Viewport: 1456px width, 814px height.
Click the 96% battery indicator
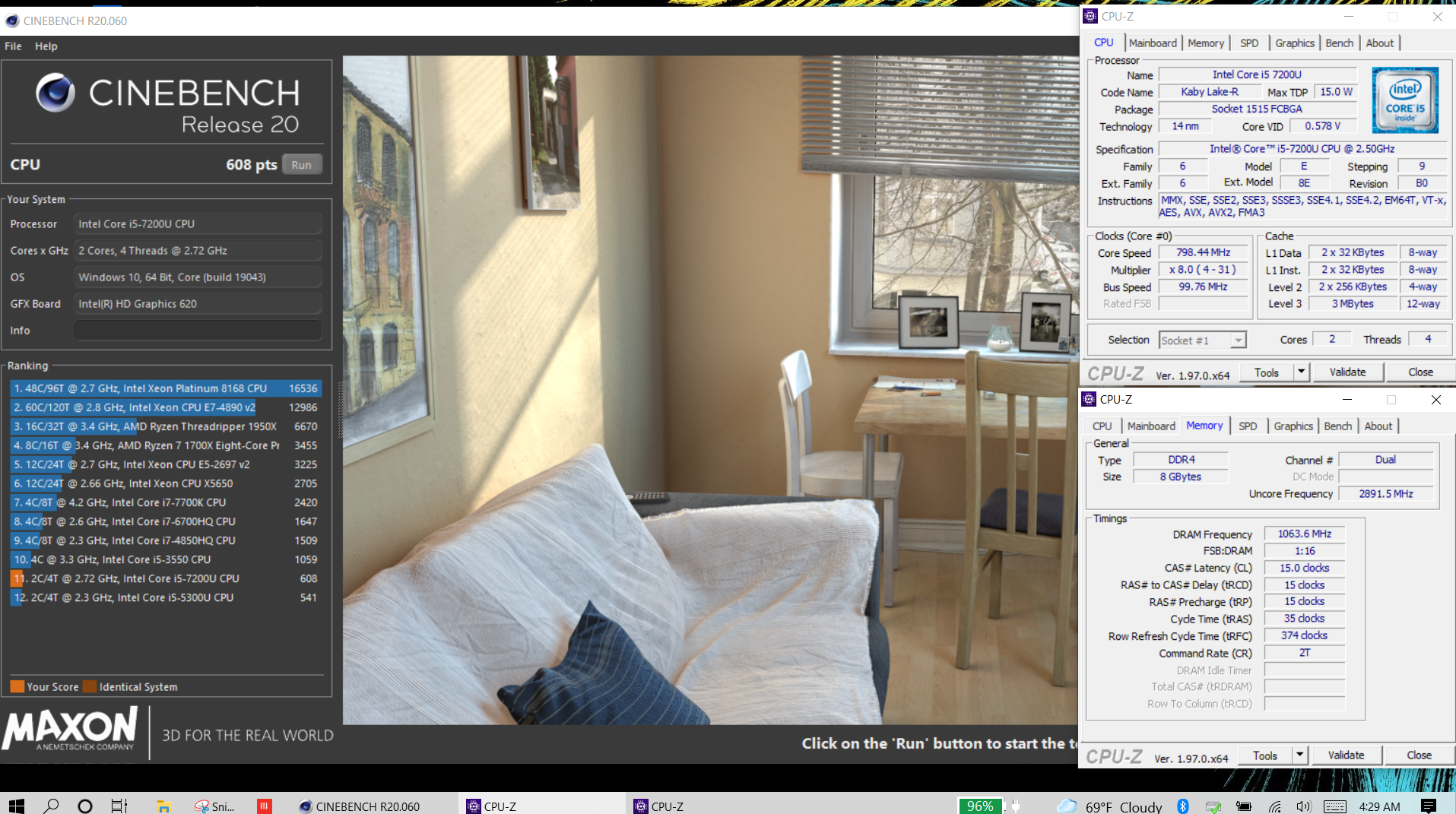click(x=980, y=806)
